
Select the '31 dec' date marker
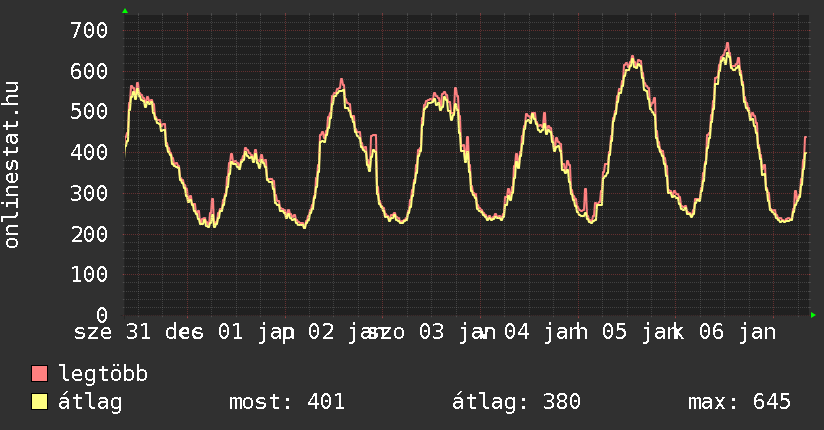[160, 331]
